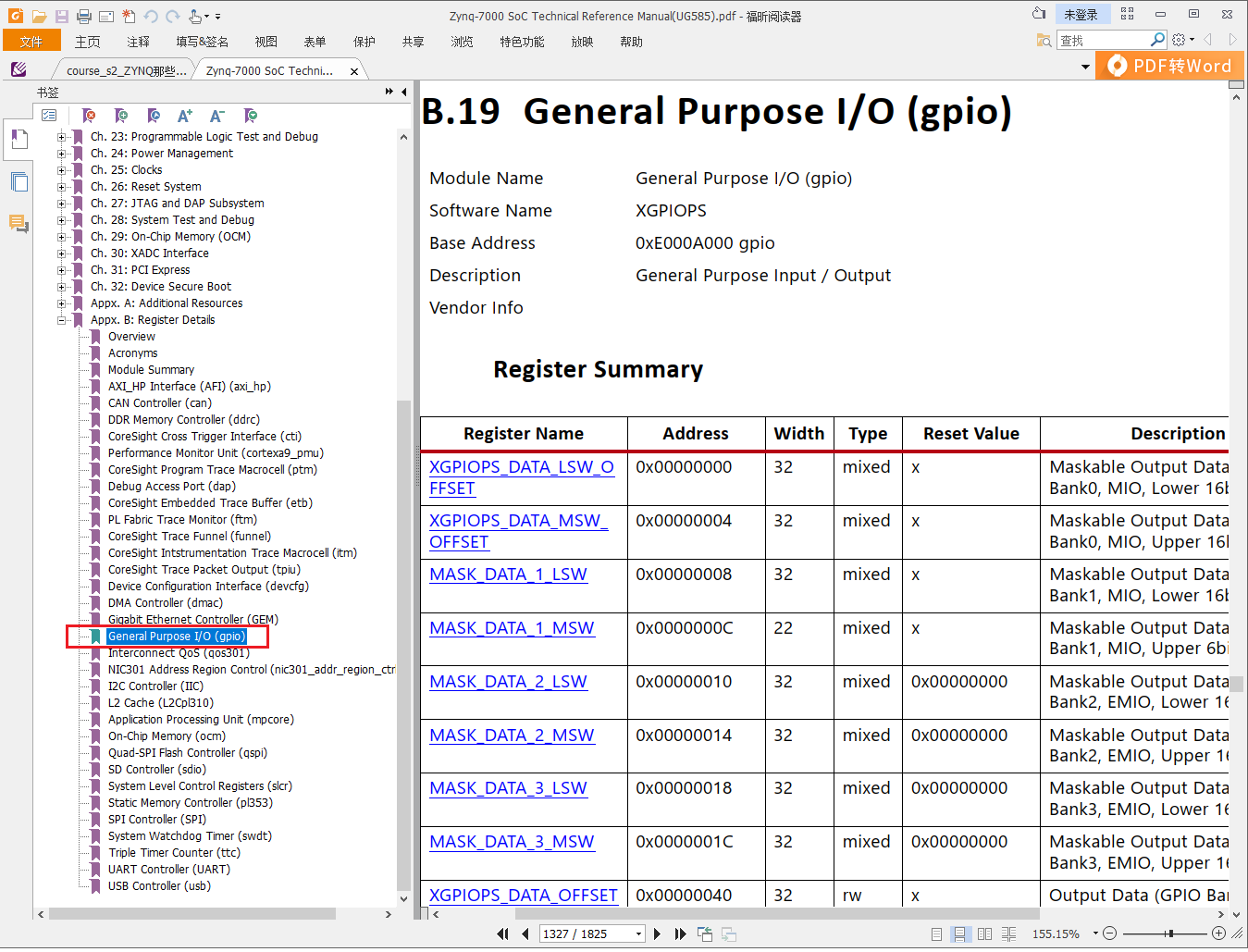The image size is (1248, 952).
Task: Collapse Appx. B: Register Details node
Action: (62, 320)
